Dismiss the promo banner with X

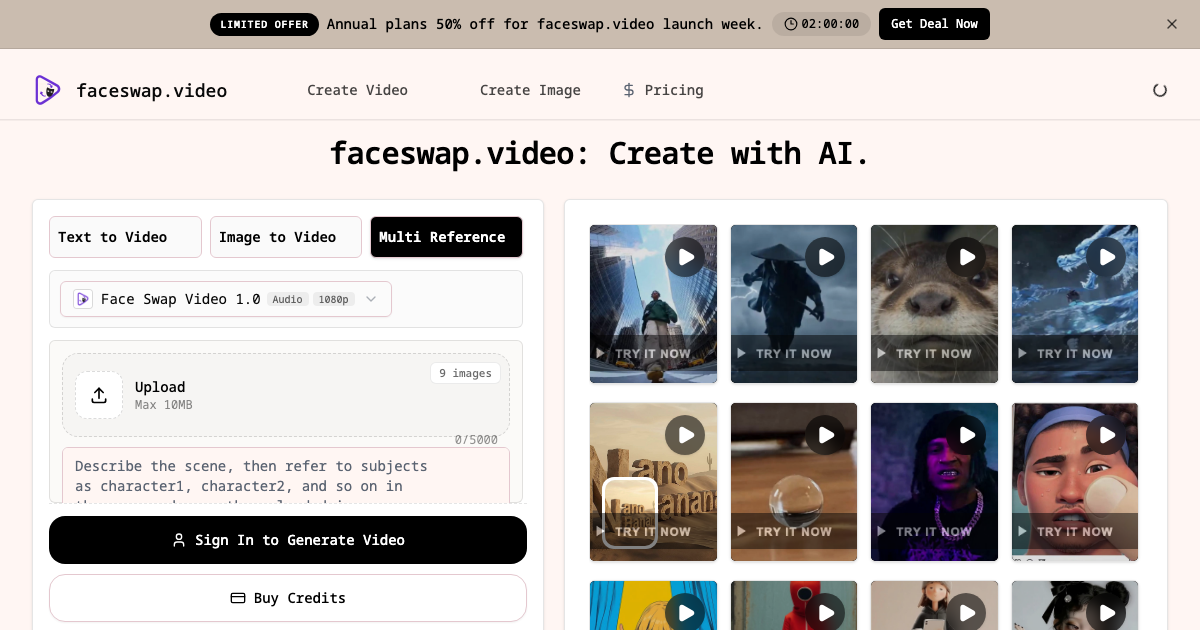click(1172, 24)
